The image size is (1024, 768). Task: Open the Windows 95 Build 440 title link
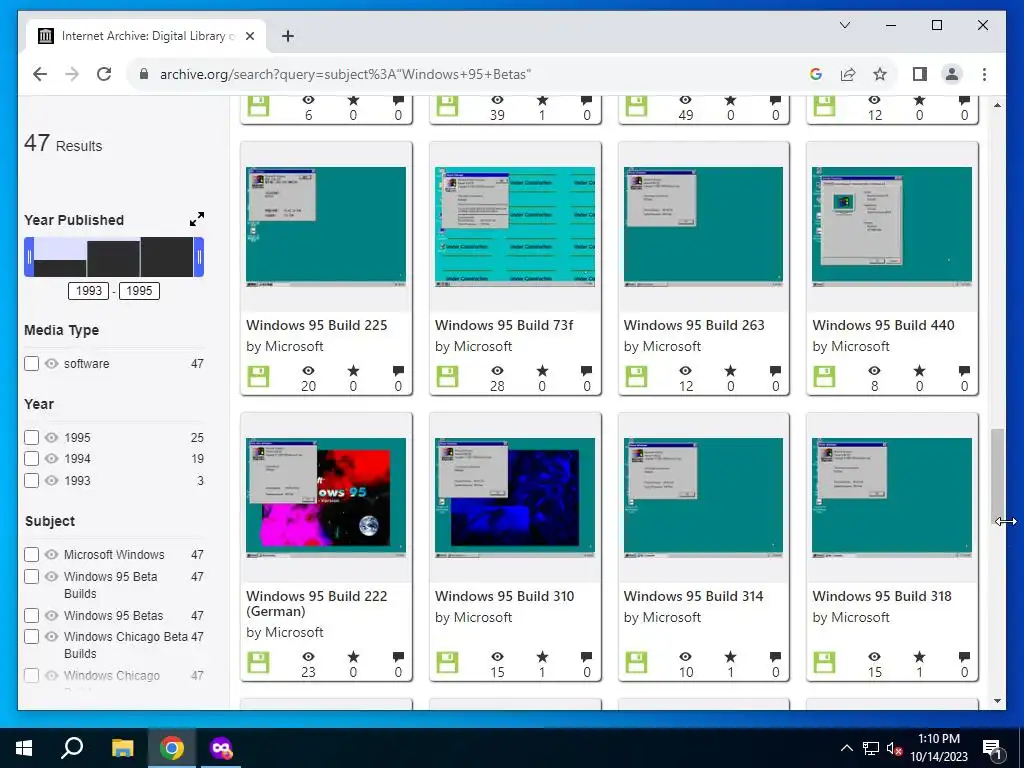tap(883, 325)
